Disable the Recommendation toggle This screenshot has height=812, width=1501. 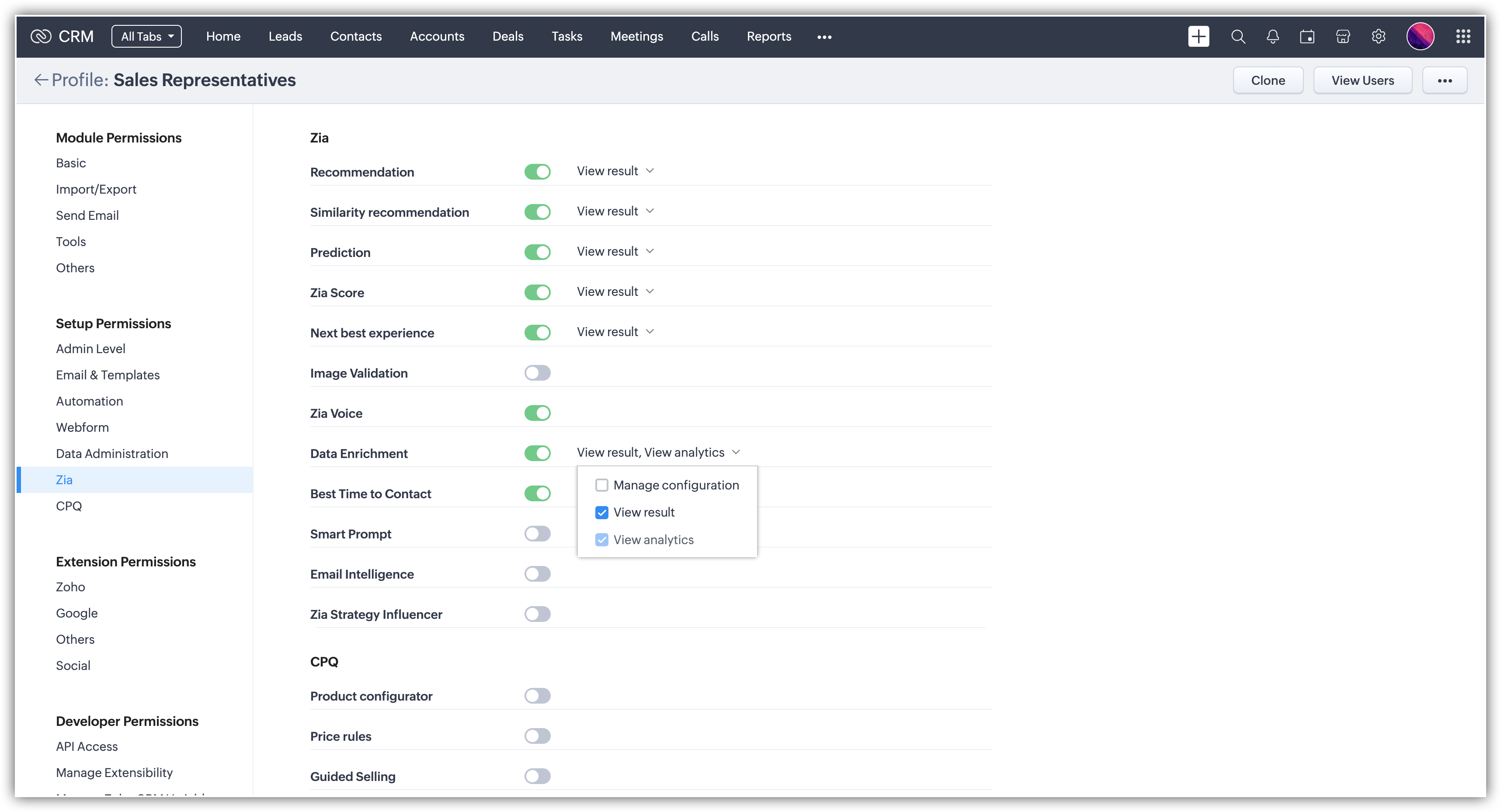point(537,172)
